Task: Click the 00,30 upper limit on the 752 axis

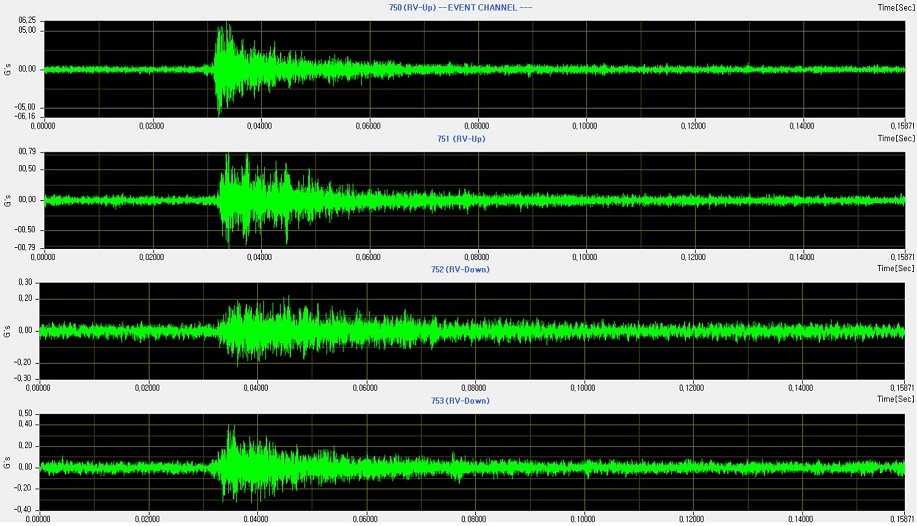Action: tap(25, 282)
